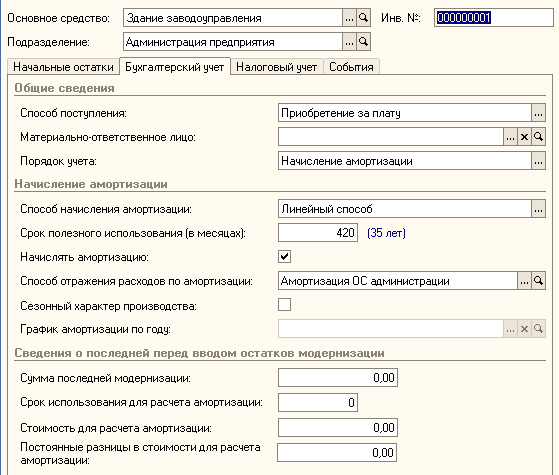Uncheck the Начислять амортизацию checkbox
This screenshot has width=559, height=475.
(x=284, y=257)
